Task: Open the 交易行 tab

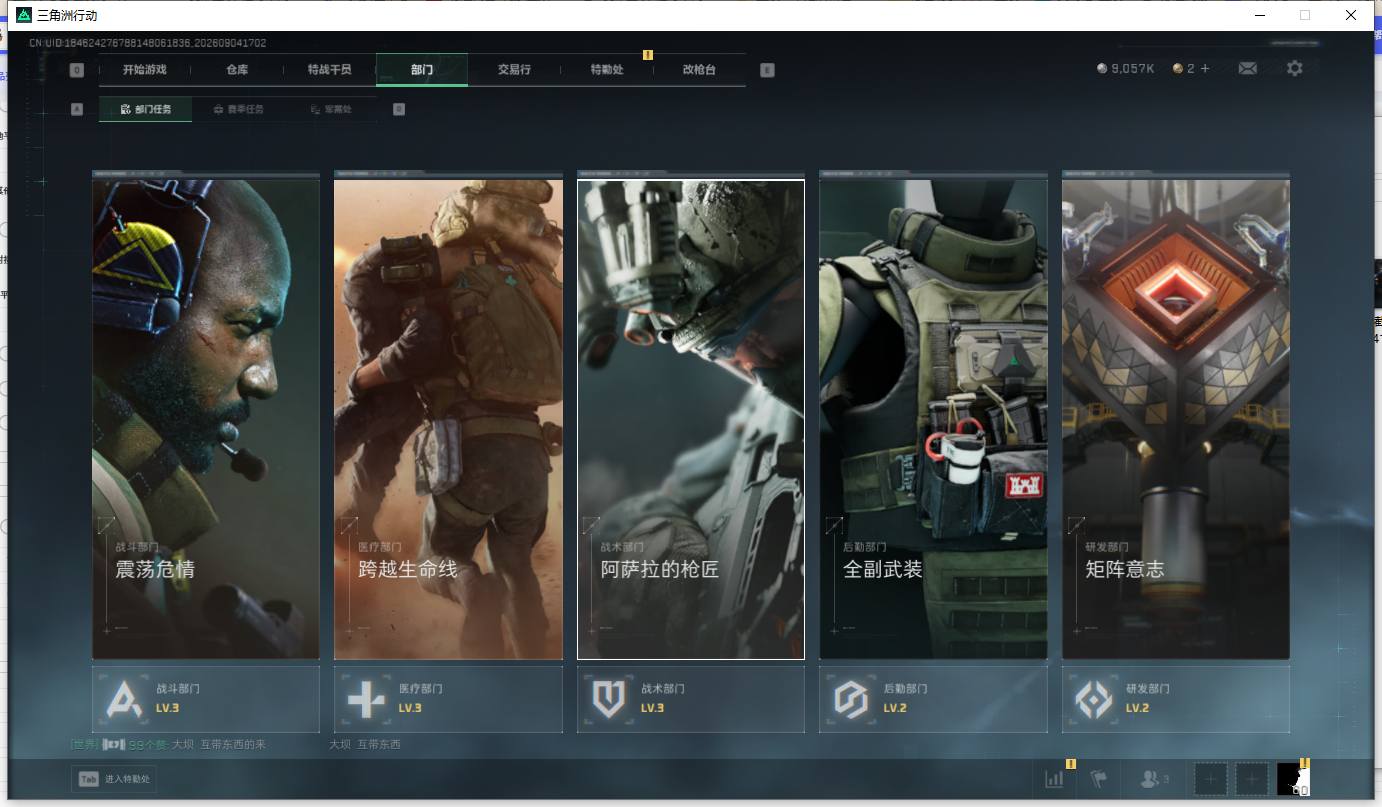Action: (x=514, y=70)
